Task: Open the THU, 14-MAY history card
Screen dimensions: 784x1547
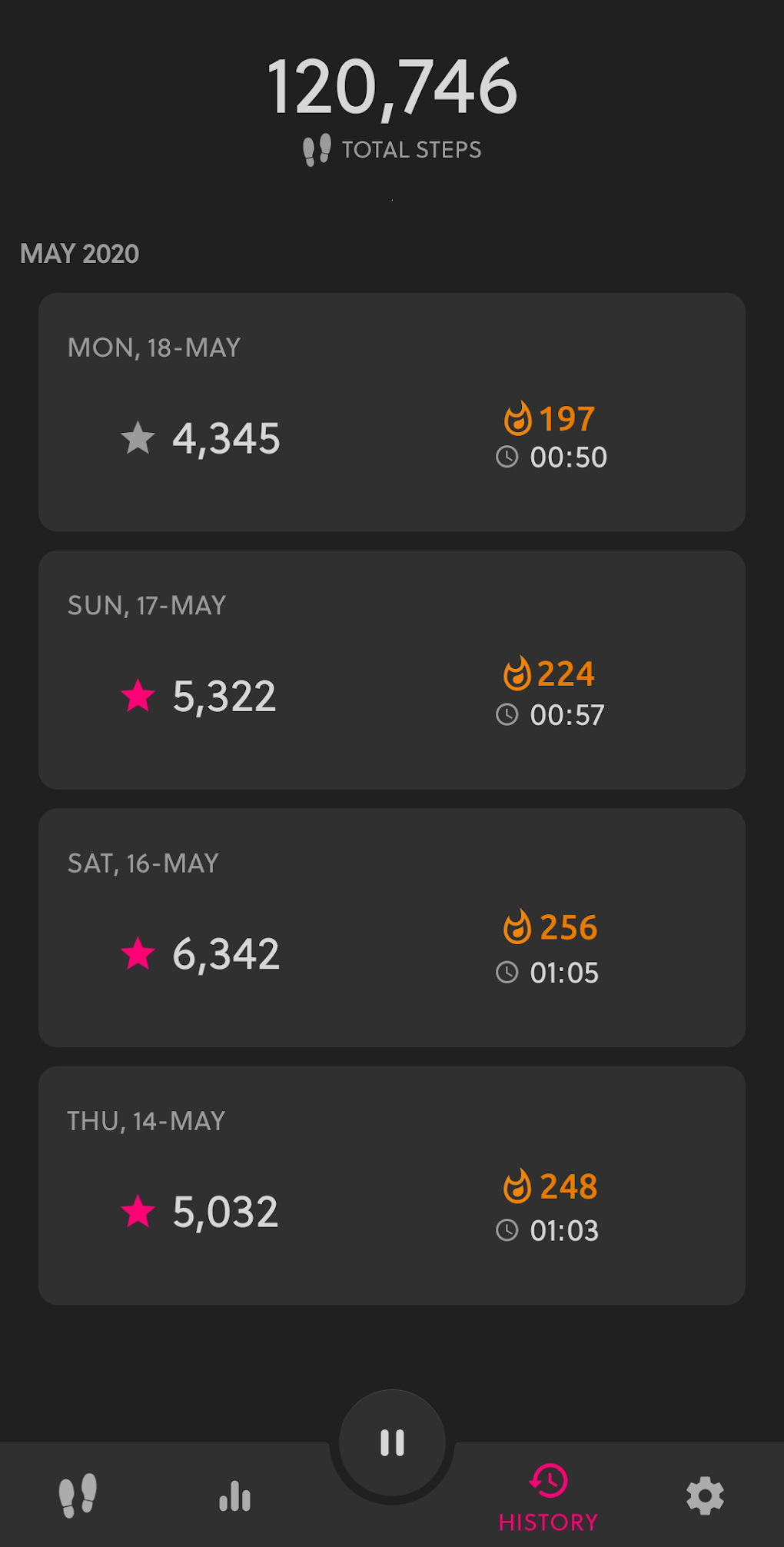Action: point(392,1185)
